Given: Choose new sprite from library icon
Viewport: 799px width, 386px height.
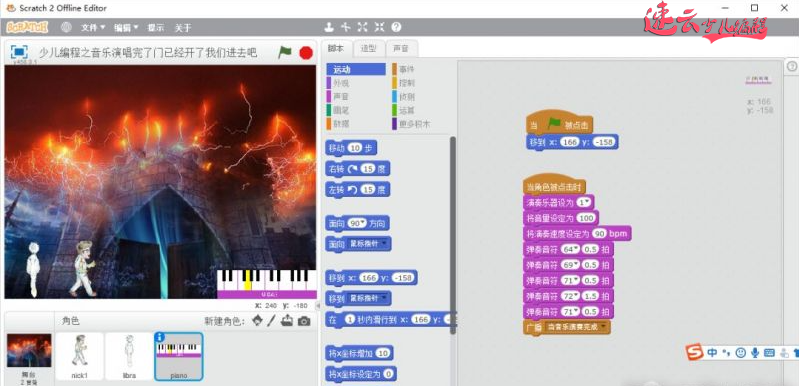Looking at the screenshot, I should [258, 321].
